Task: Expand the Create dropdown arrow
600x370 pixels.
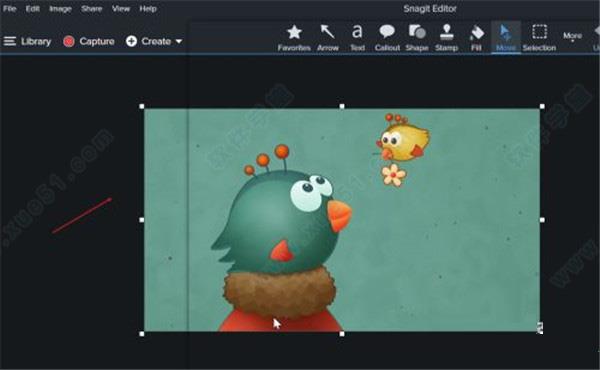Action: pos(179,41)
